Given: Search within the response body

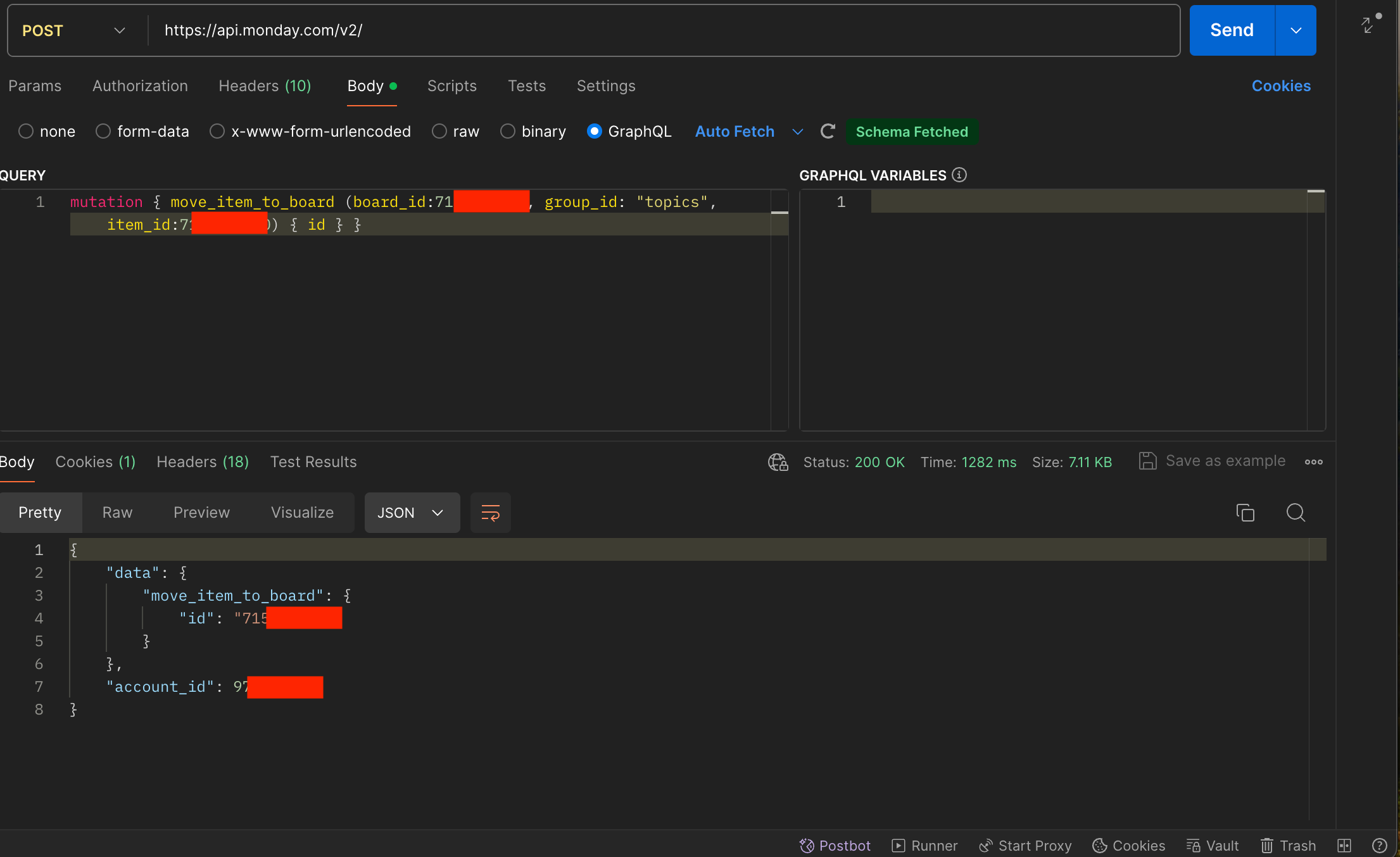Looking at the screenshot, I should click(1296, 513).
